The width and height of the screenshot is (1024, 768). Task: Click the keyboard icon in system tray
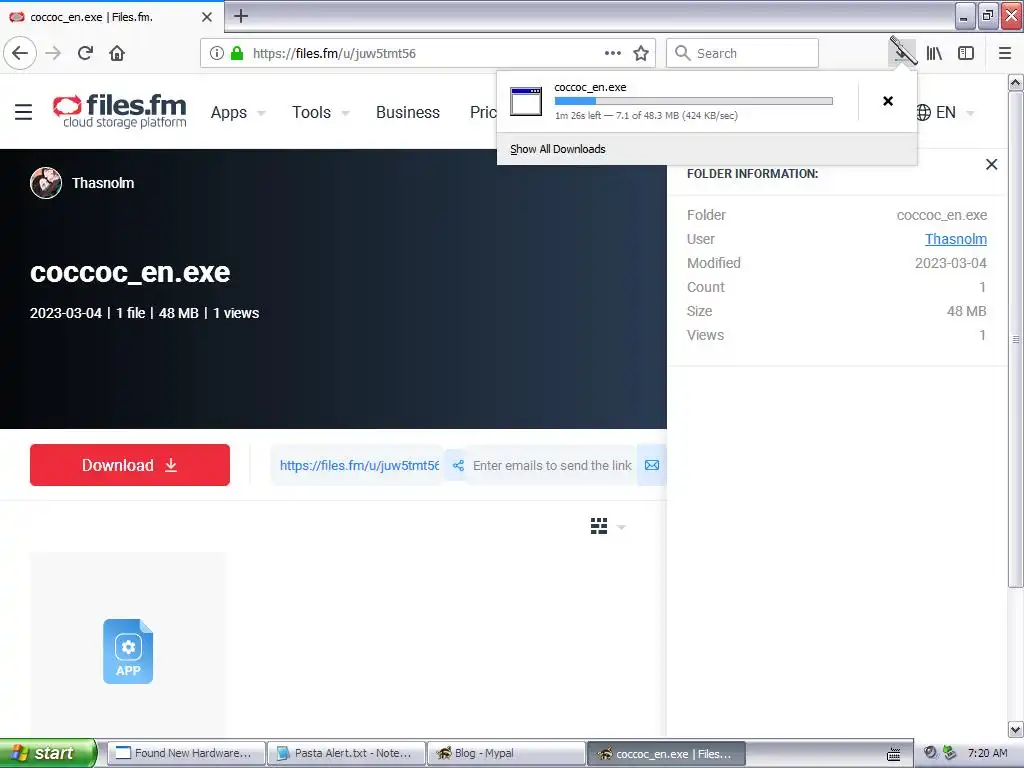pos(893,754)
